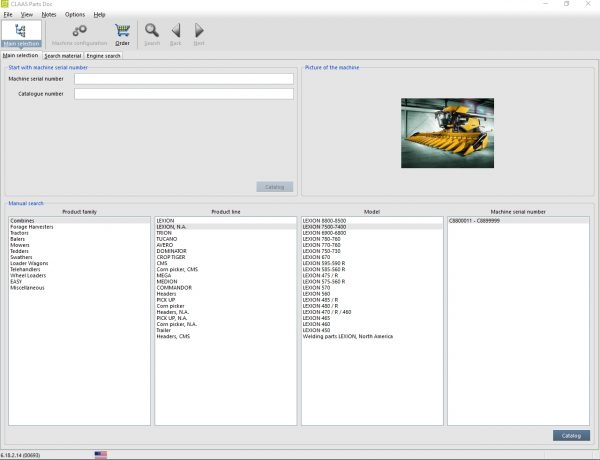
Task: Select MEGA in Product line
Action: 226,276
